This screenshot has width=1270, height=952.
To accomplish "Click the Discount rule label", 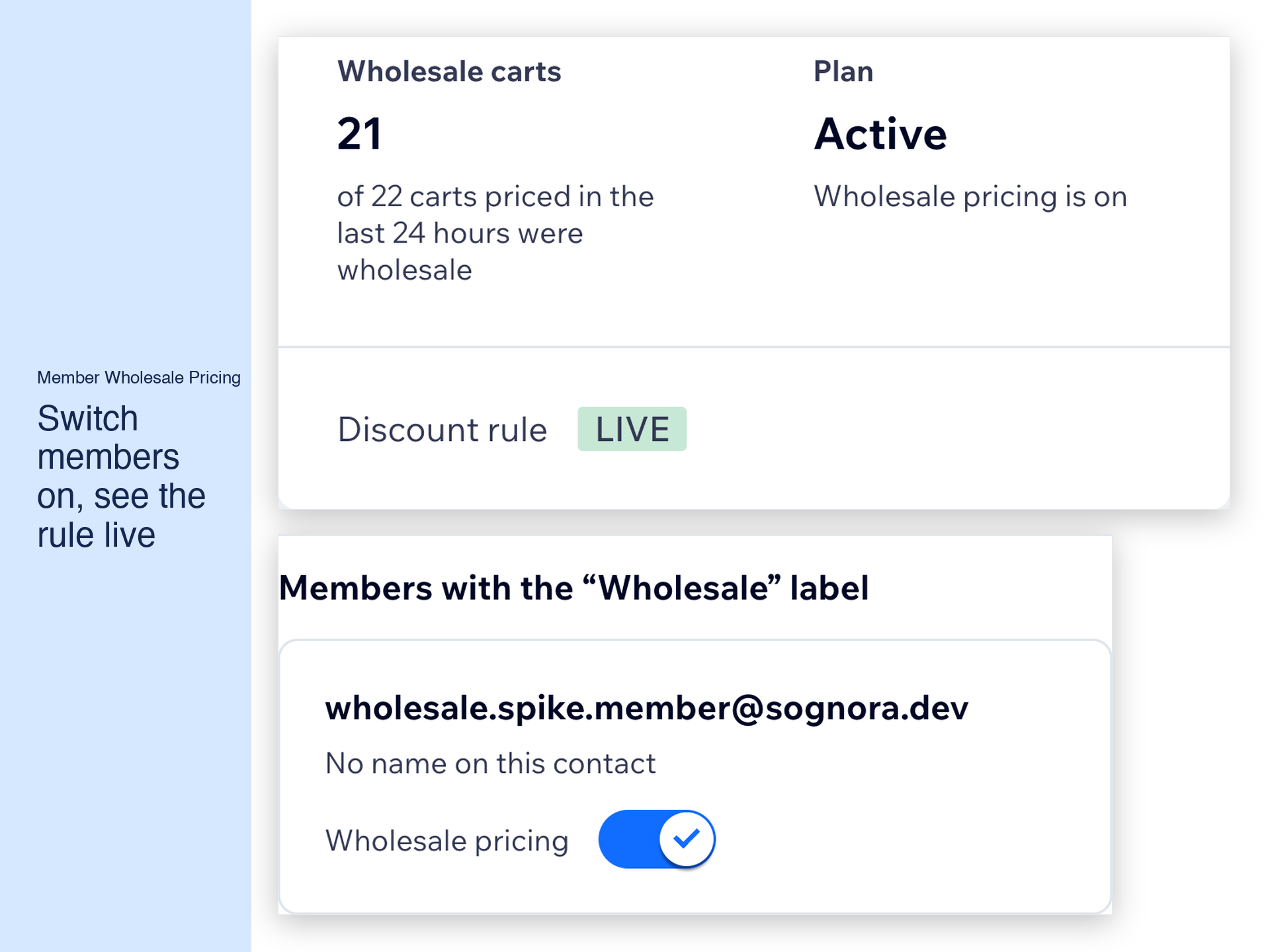I will [442, 430].
